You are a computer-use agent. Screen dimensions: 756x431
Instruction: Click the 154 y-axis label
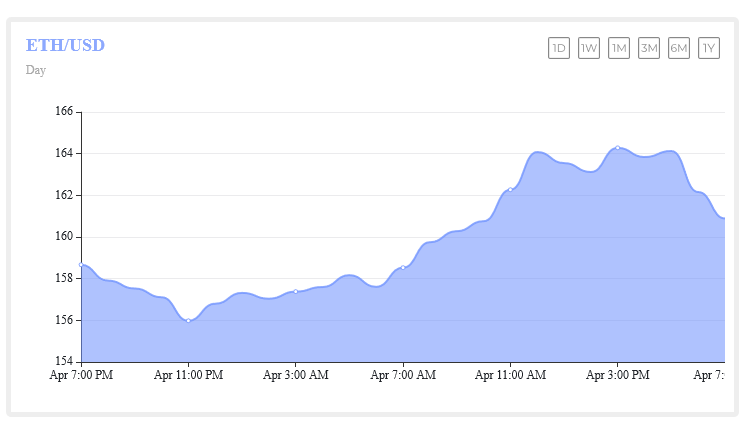tap(66, 361)
